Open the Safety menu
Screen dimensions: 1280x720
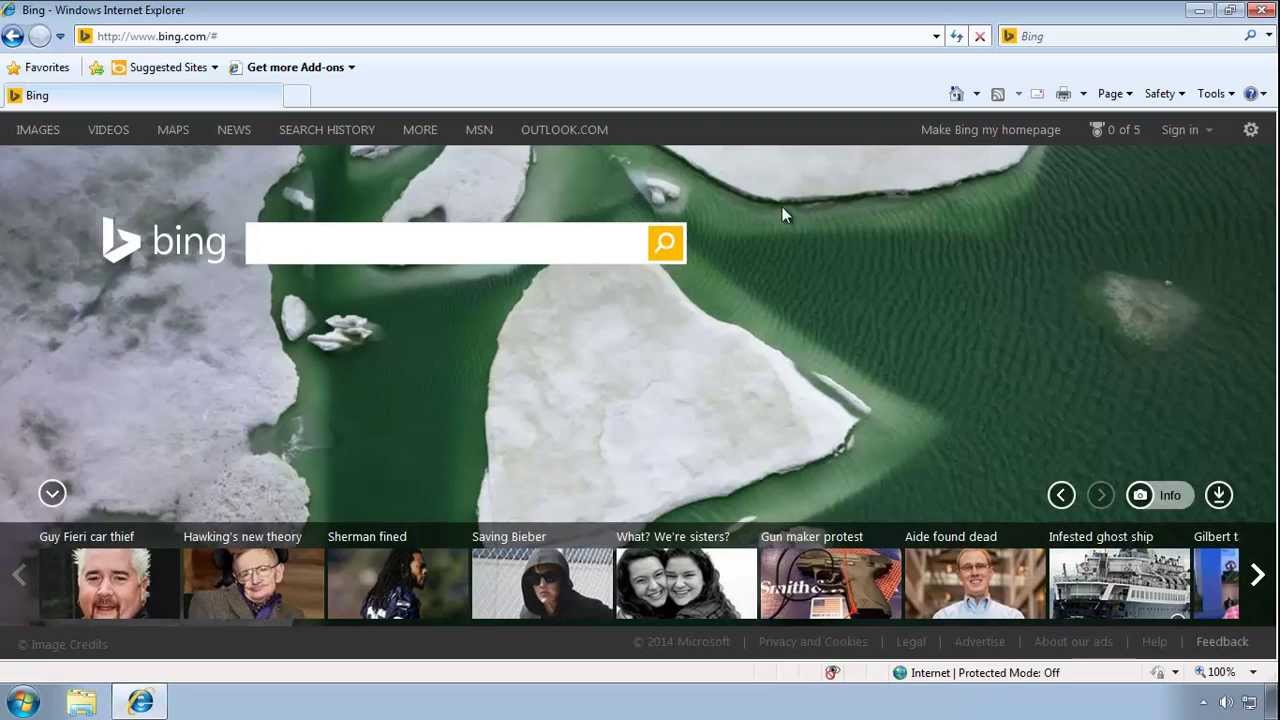pyautogui.click(x=1165, y=94)
